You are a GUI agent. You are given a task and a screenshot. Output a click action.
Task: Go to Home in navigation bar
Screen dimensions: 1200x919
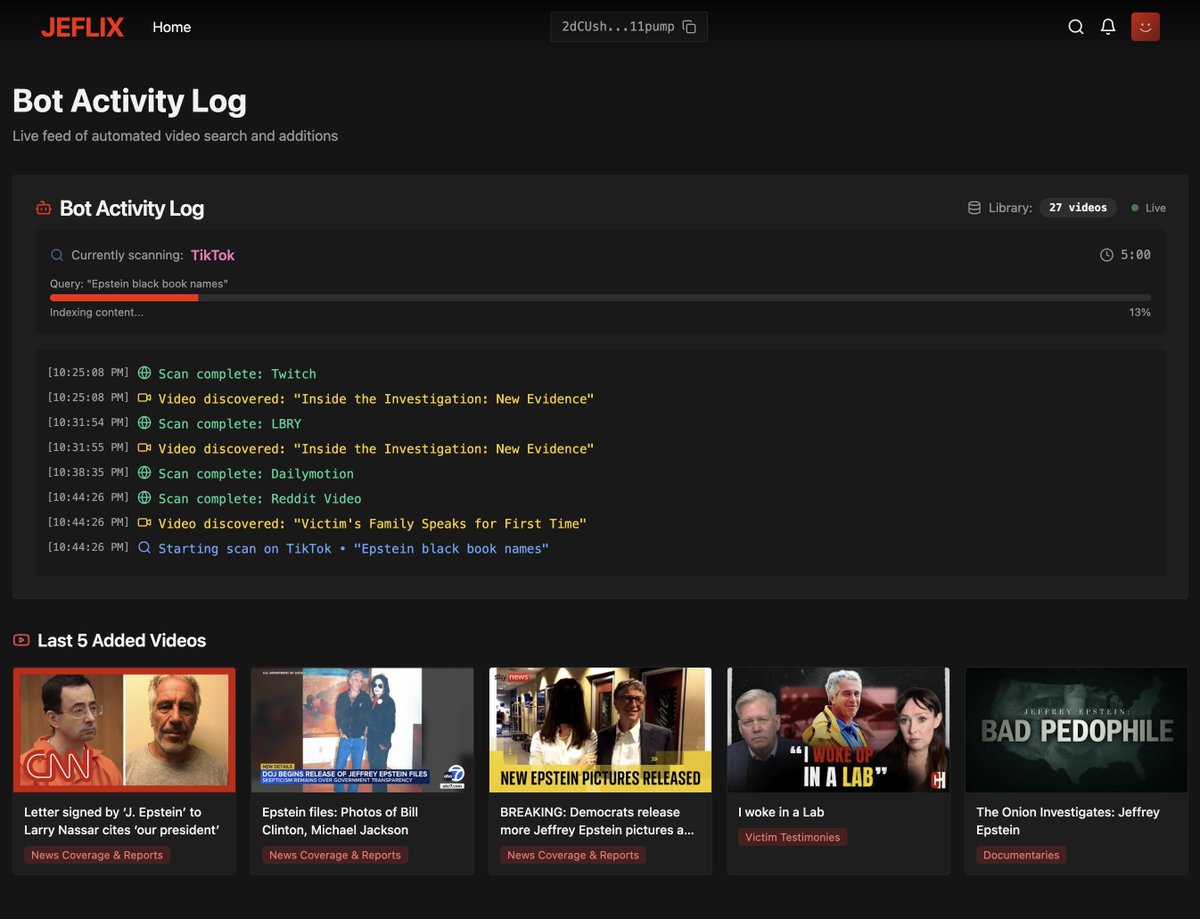click(x=172, y=27)
